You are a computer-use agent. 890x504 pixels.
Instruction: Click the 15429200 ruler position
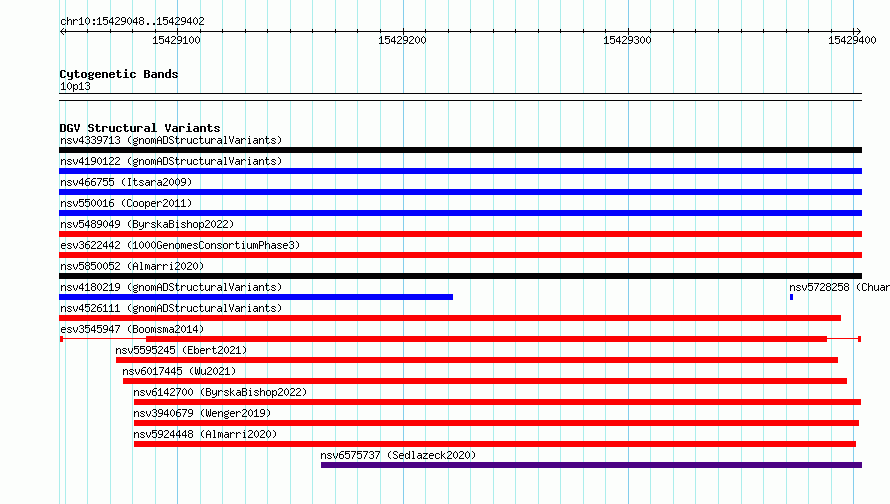point(402,40)
